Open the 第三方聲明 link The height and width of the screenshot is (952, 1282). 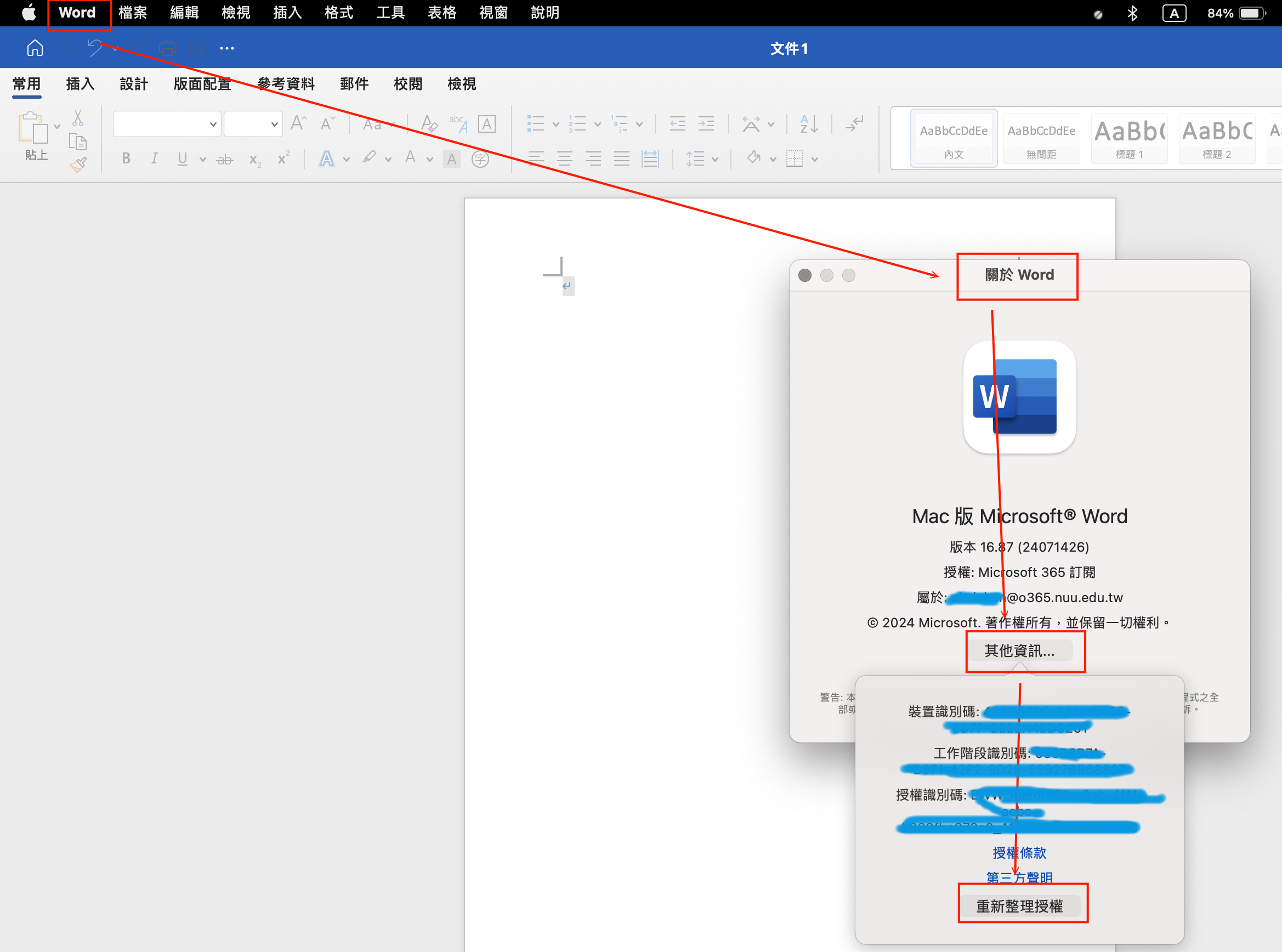click(x=1019, y=877)
